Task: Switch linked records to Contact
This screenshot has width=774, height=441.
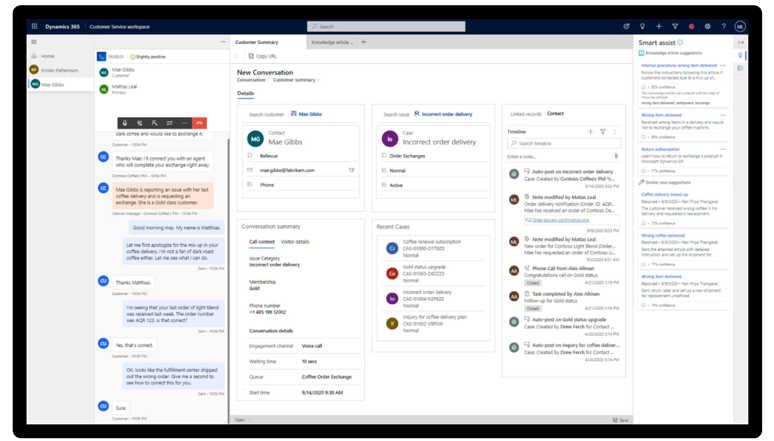Action: pyautogui.click(x=555, y=114)
